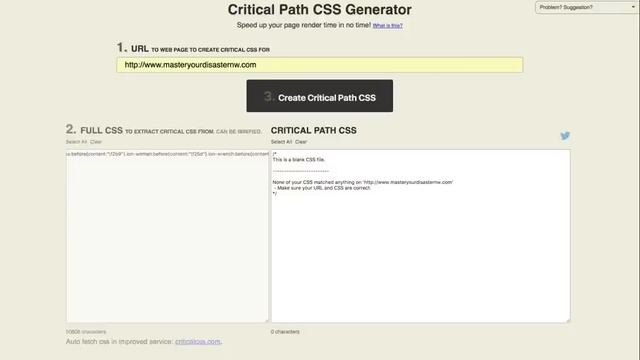
Task: Select All under Full CSS
Action: pos(76,142)
